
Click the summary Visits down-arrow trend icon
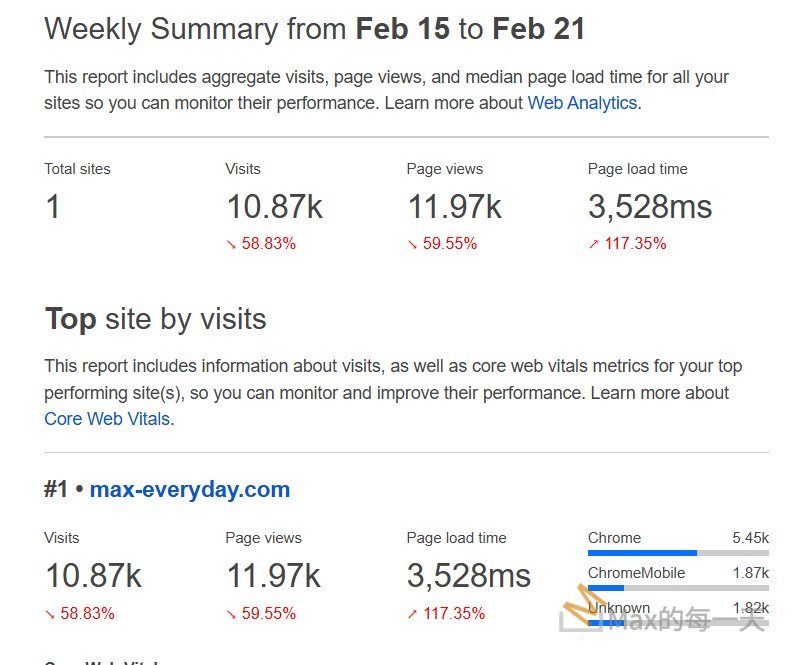[x=232, y=244]
